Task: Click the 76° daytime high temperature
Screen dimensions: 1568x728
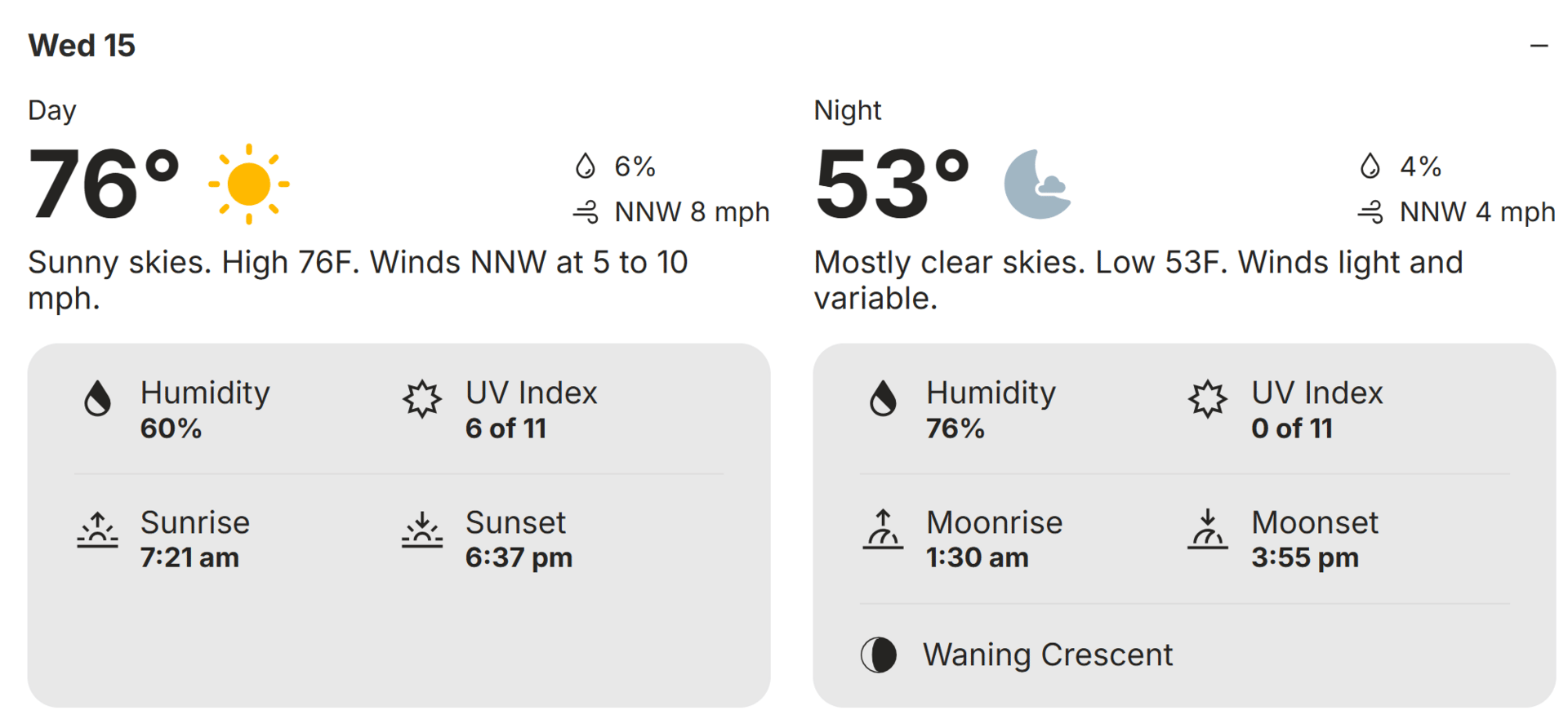Action: point(104,184)
